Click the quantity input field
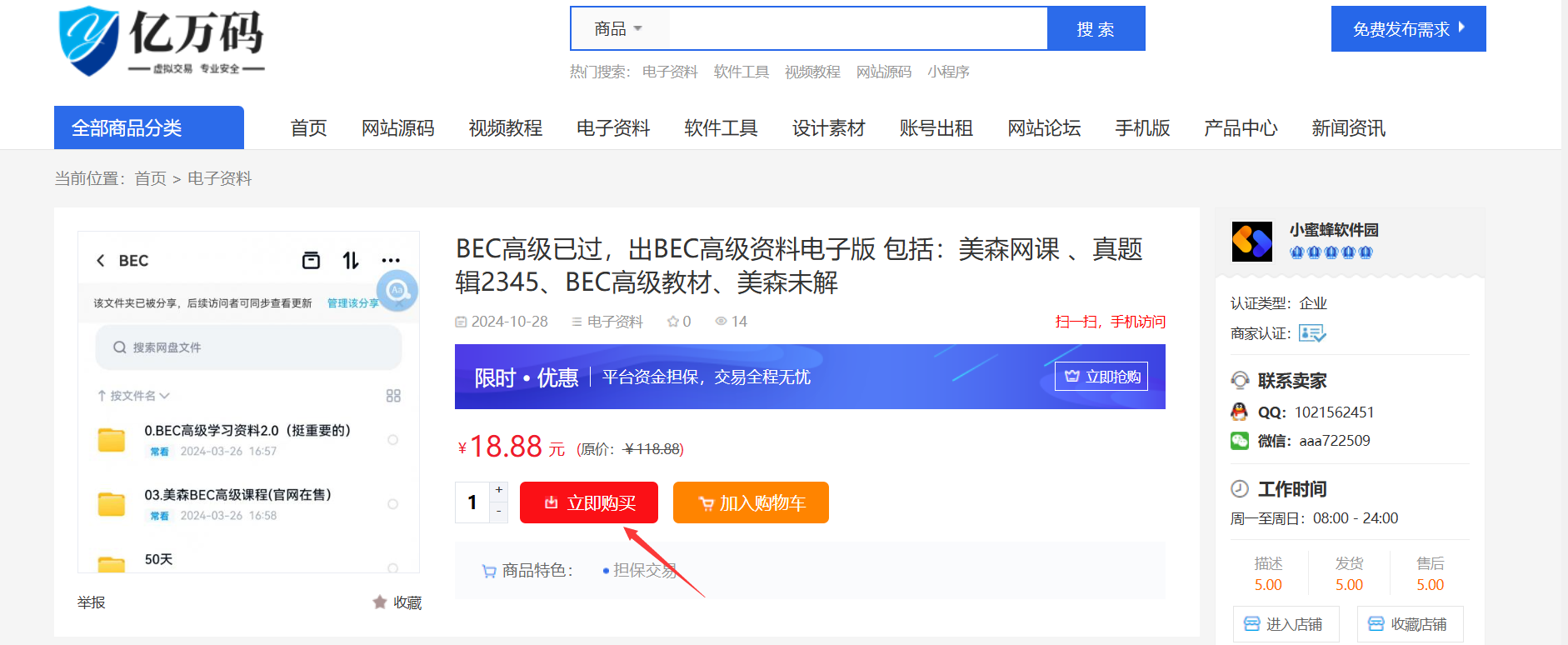Viewport: 1568px width, 645px height. click(x=472, y=502)
